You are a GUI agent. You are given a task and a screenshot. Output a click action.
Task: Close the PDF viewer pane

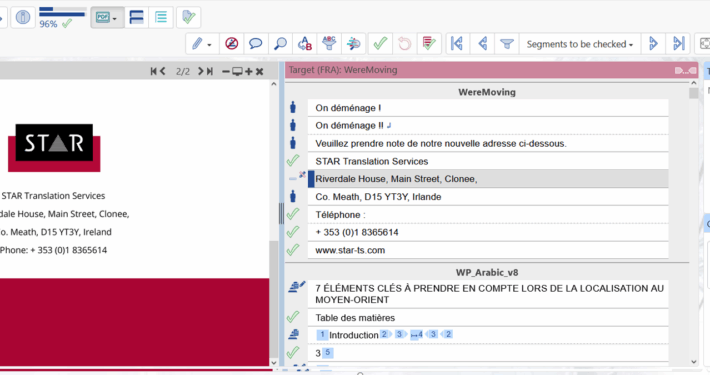259,72
